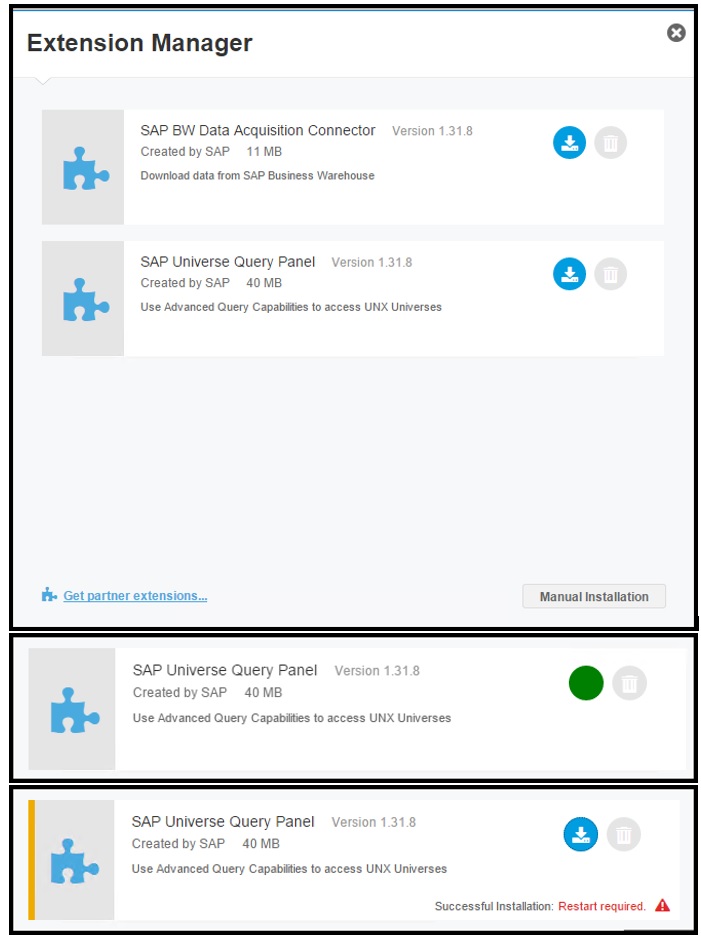The height and width of the screenshot is (936, 701).
Task: Click the red warning triangle icon
Action: point(662,906)
